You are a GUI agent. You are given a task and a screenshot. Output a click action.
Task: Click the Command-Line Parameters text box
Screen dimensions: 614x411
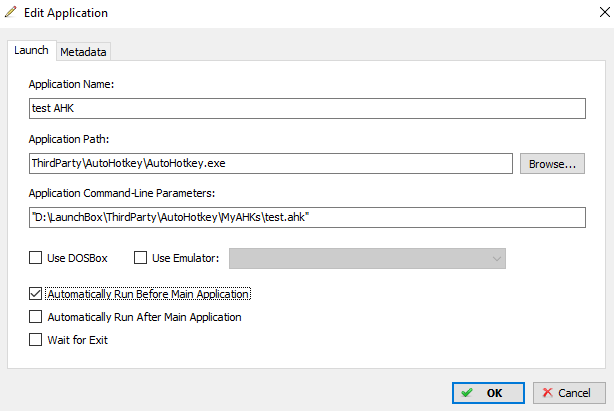click(x=307, y=217)
